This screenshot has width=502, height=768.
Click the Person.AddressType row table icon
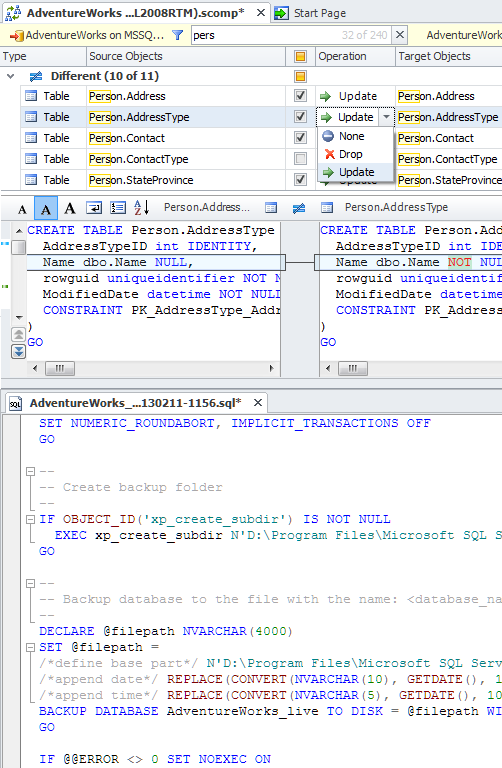(x=31, y=117)
